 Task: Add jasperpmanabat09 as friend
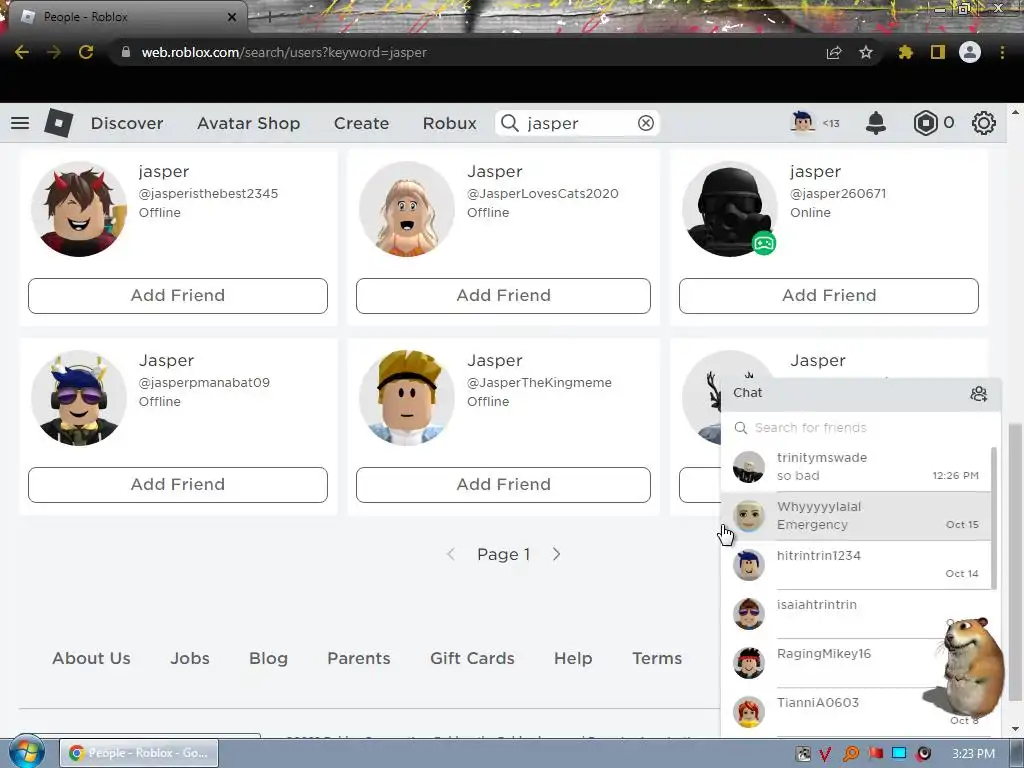pos(178,485)
